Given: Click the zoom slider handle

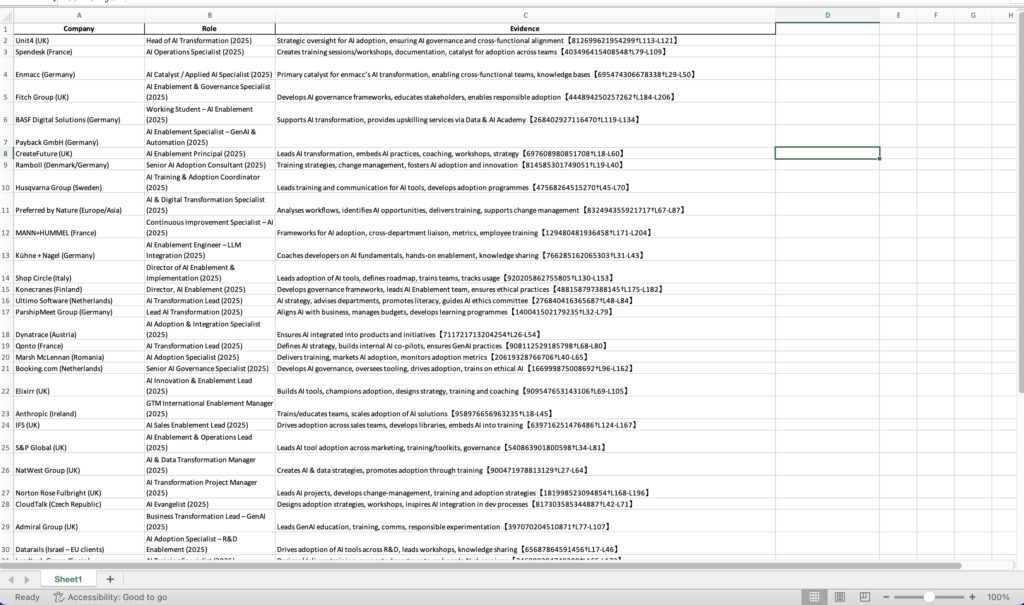Looking at the screenshot, I should click(929, 597).
